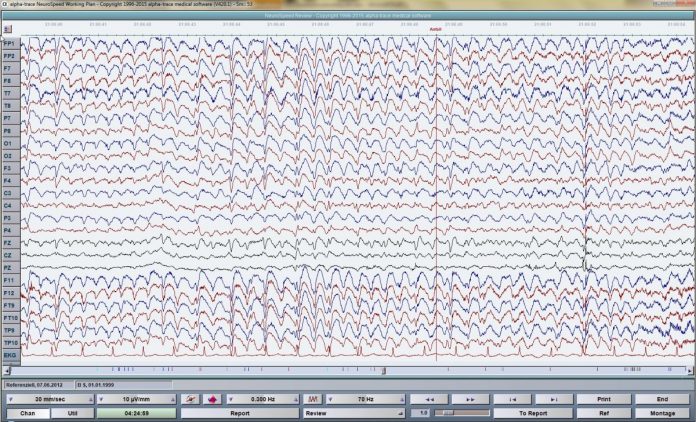The height and width of the screenshot is (422, 696).
Task: Click the To Report button
Action: point(533,413)
